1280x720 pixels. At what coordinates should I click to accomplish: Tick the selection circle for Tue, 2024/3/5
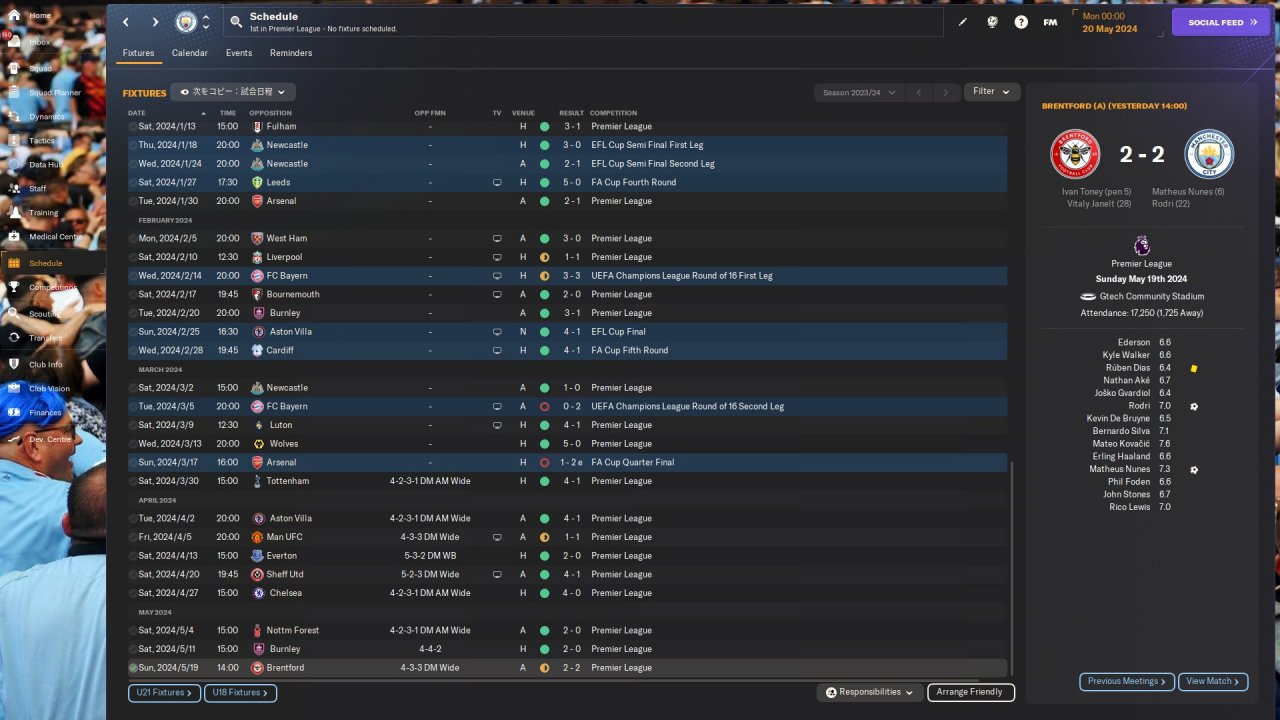[x=133, y=407]
